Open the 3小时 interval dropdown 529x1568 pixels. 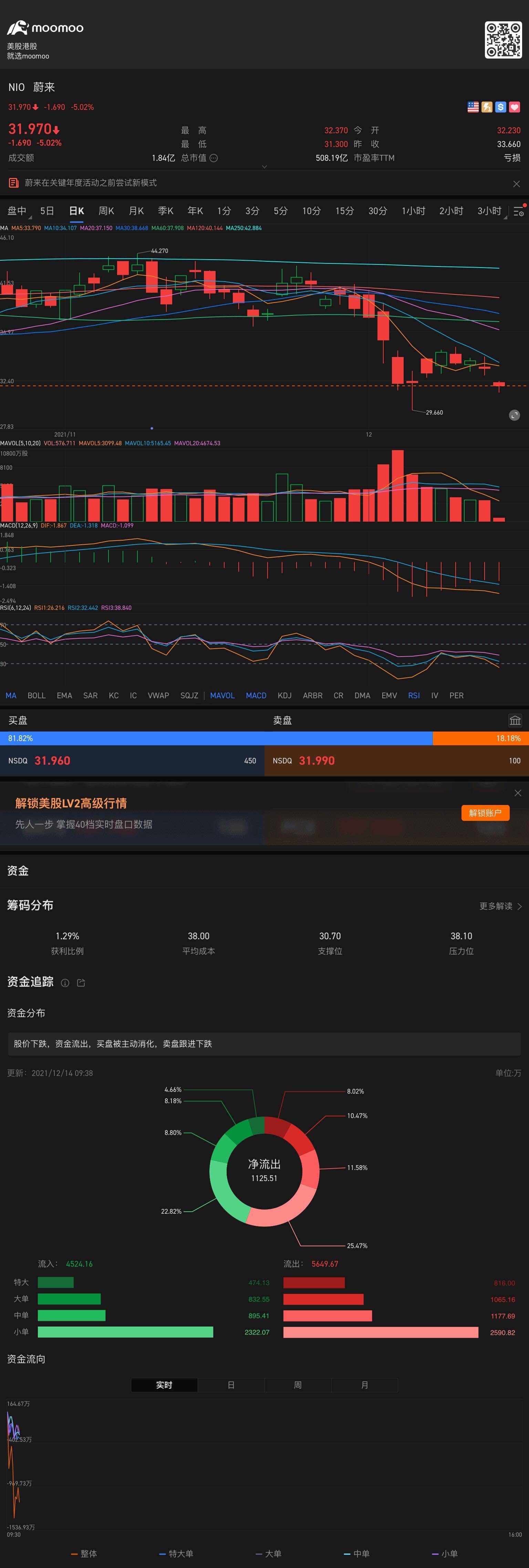click(x=491, y=211)
